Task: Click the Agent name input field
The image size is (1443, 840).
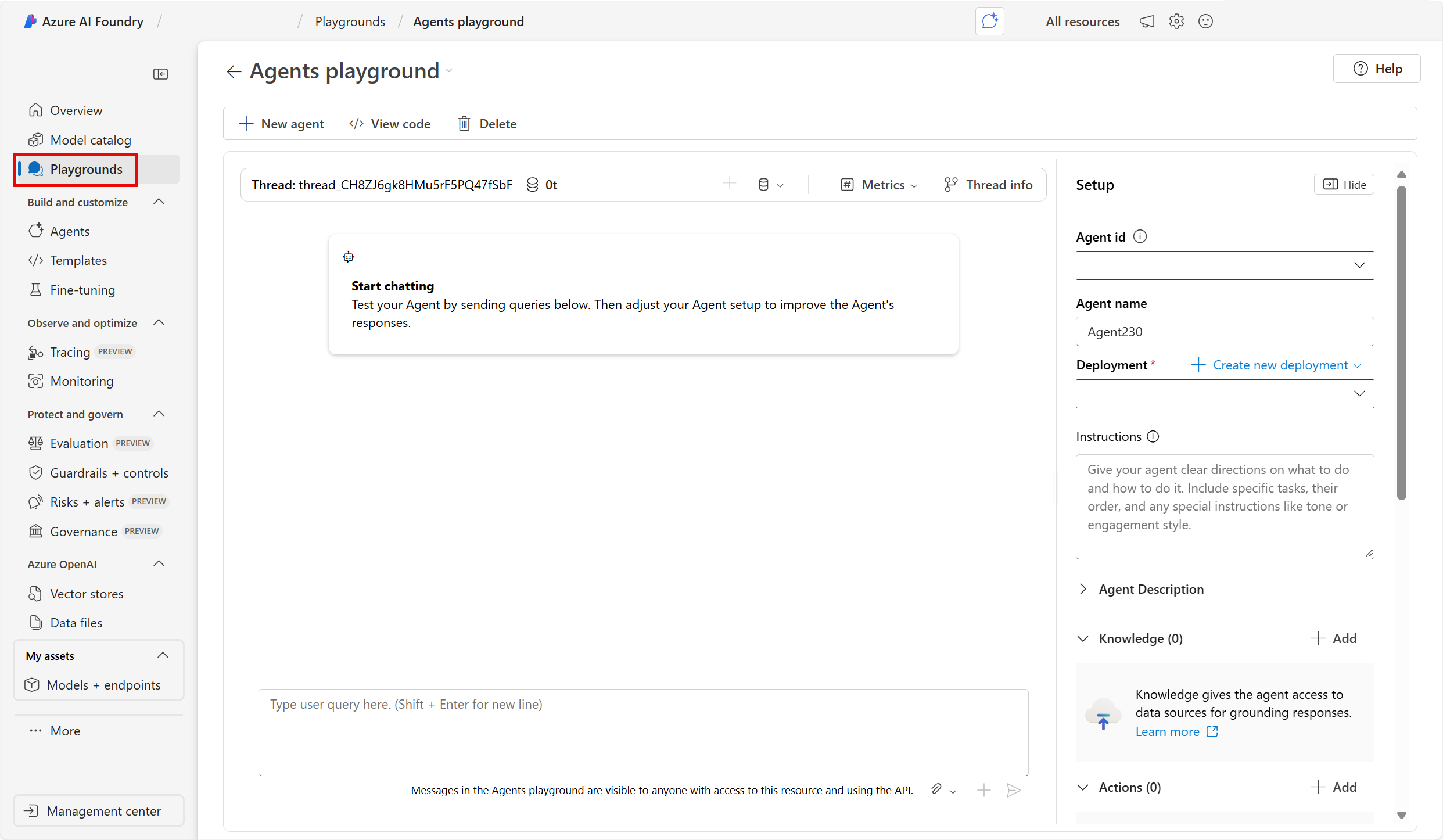Action: tap(1225, 332)
